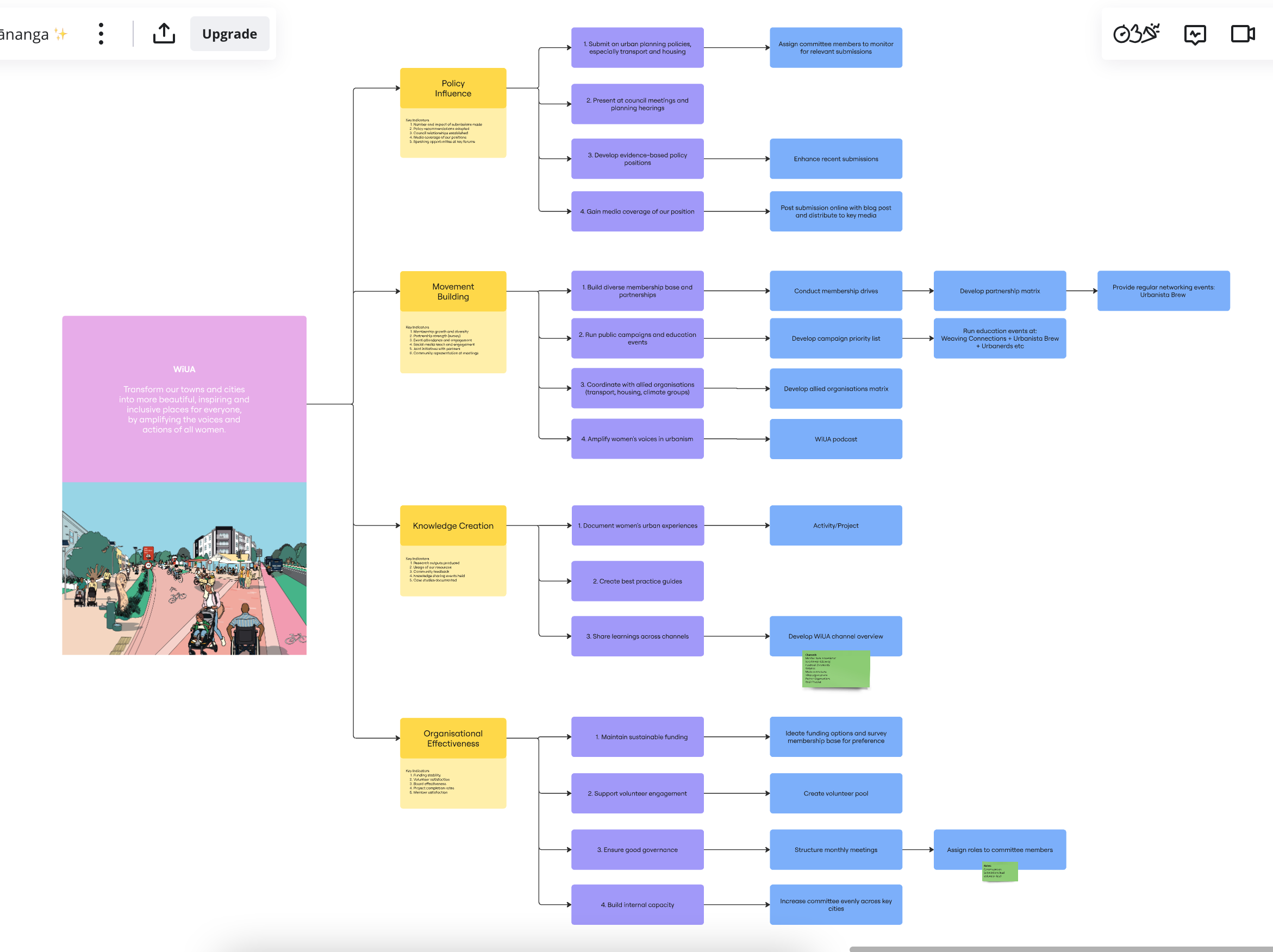Select the Policy Influence yellow card
The width and height of the screenshot is (1273, 952).
click(x=453, y=88)
